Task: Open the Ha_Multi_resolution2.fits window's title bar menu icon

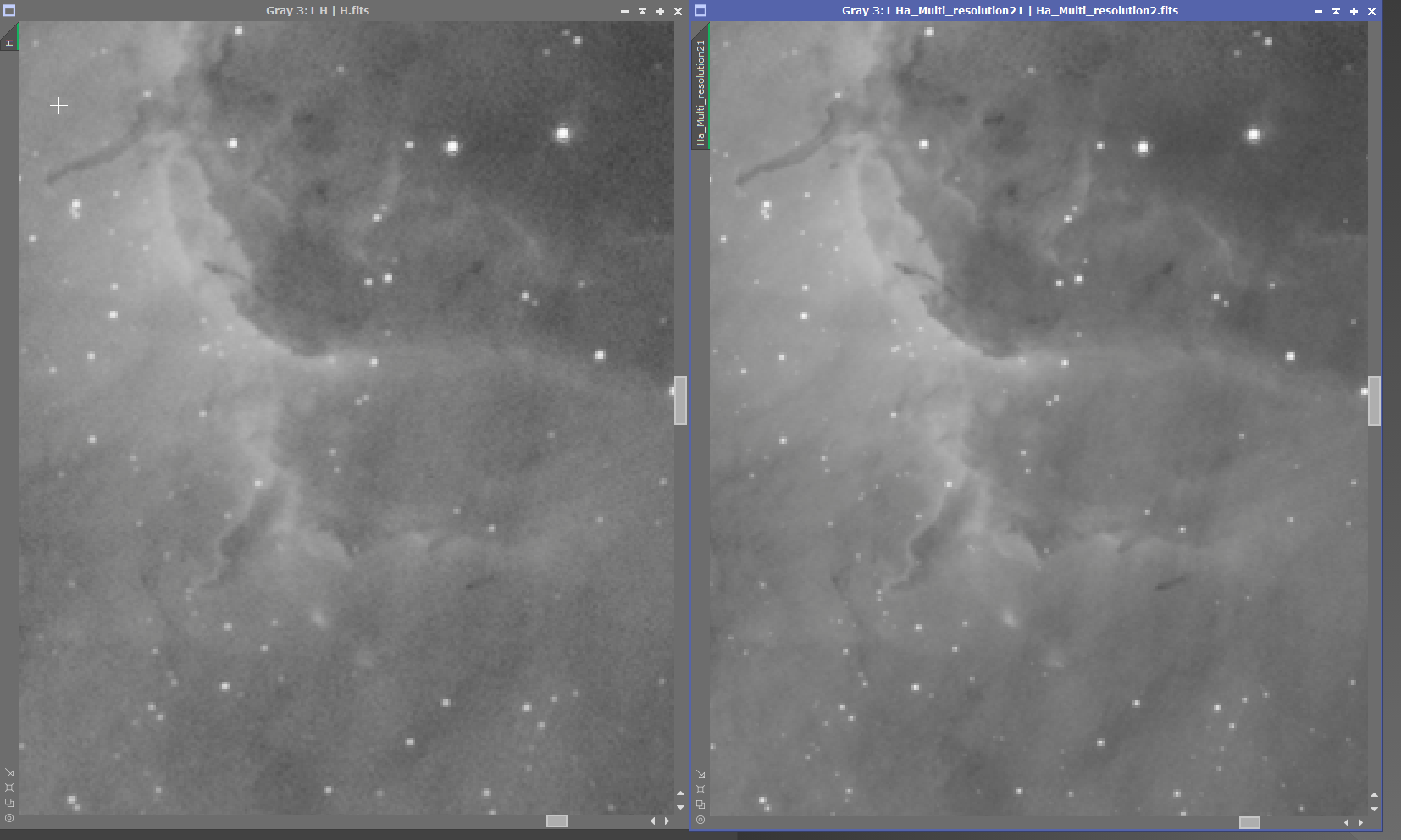Action: pyautogui.click(x=700, y=11)
